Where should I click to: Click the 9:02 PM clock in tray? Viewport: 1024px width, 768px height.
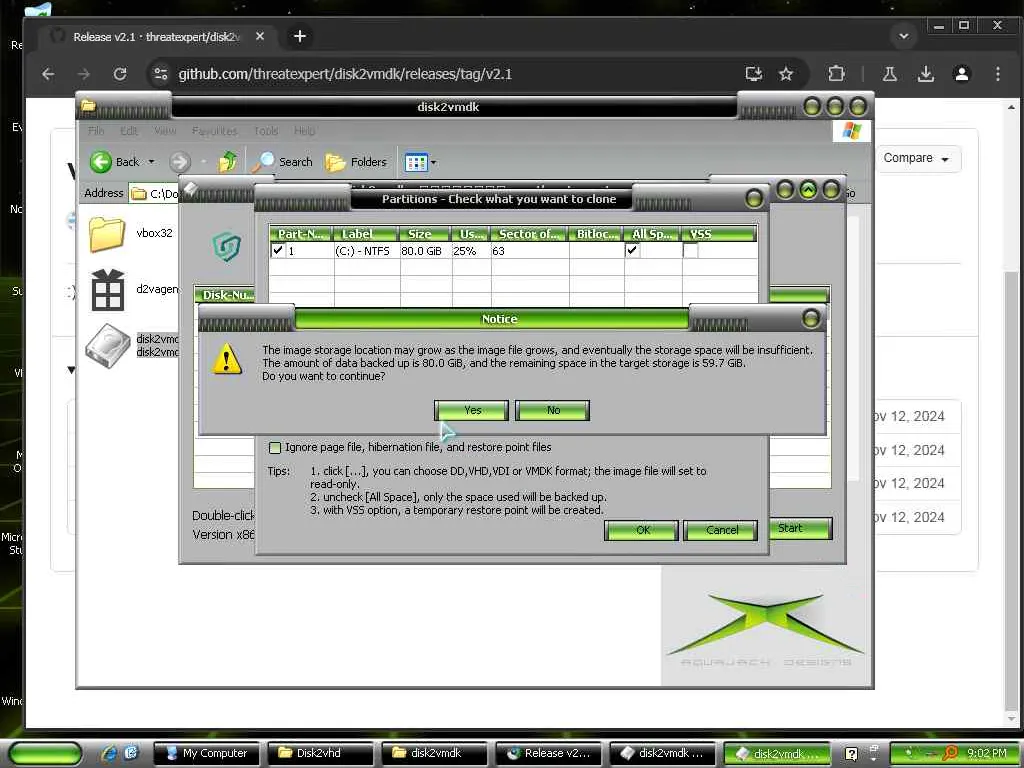coord(987,753)
